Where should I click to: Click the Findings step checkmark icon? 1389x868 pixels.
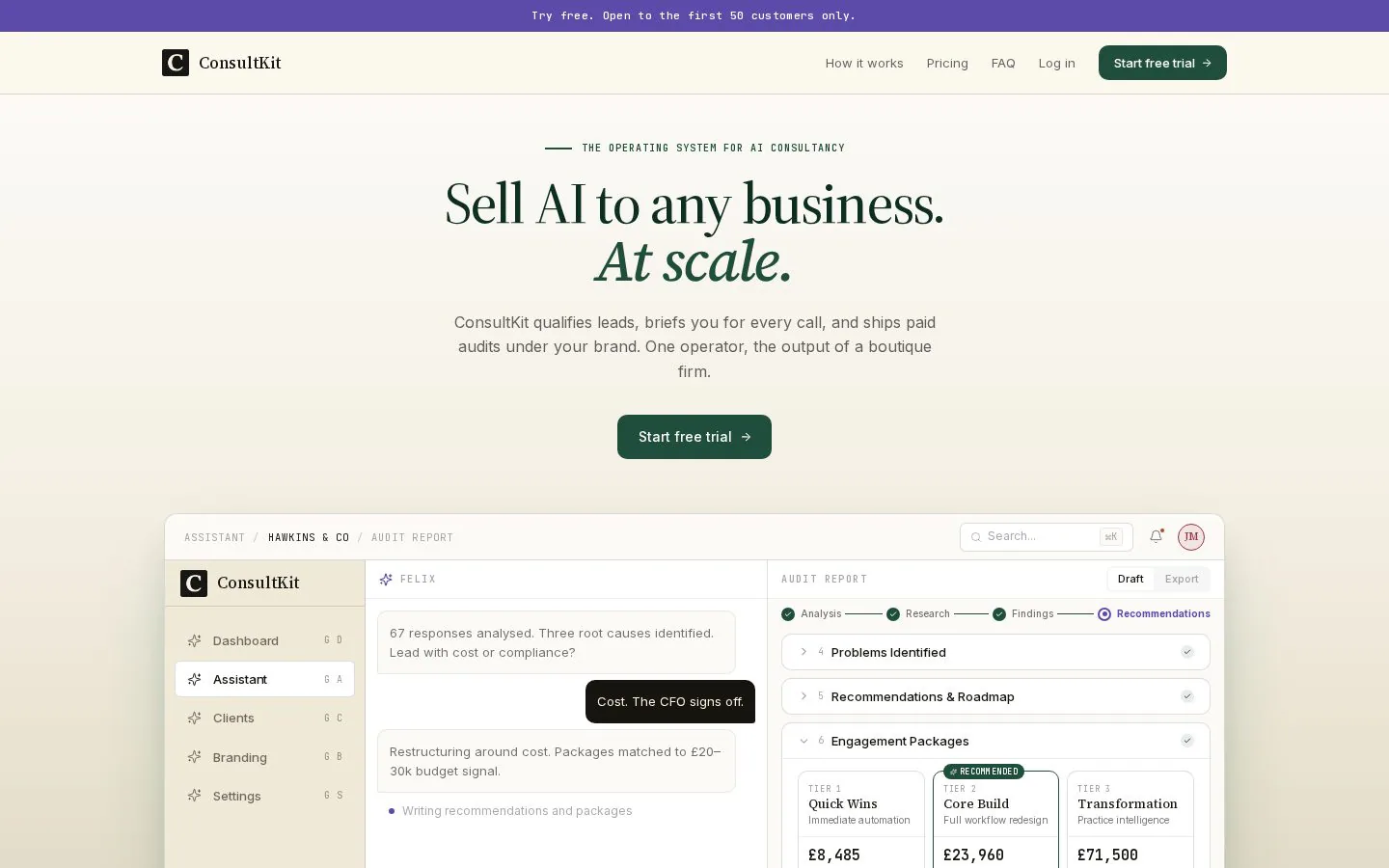coord(999,613)
